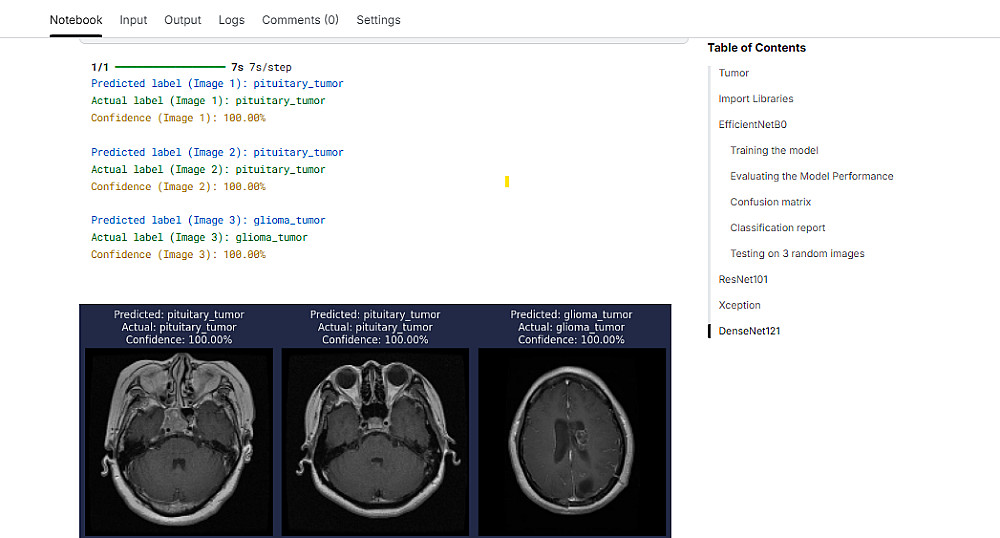Navigate to the Xception section

[x=739, y=305]
